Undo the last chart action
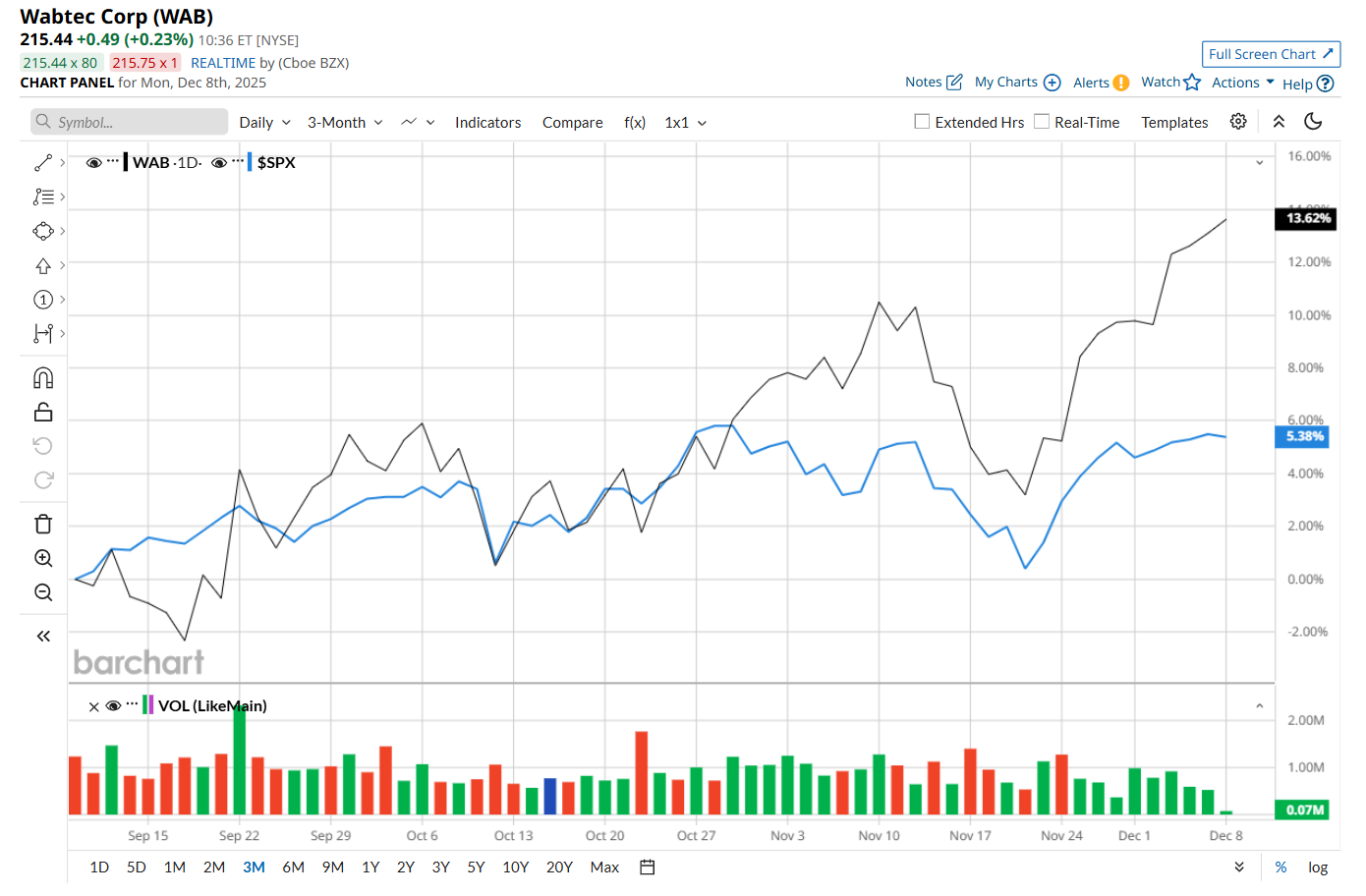Screen dimensions: 1366x896 pos(43,446)
